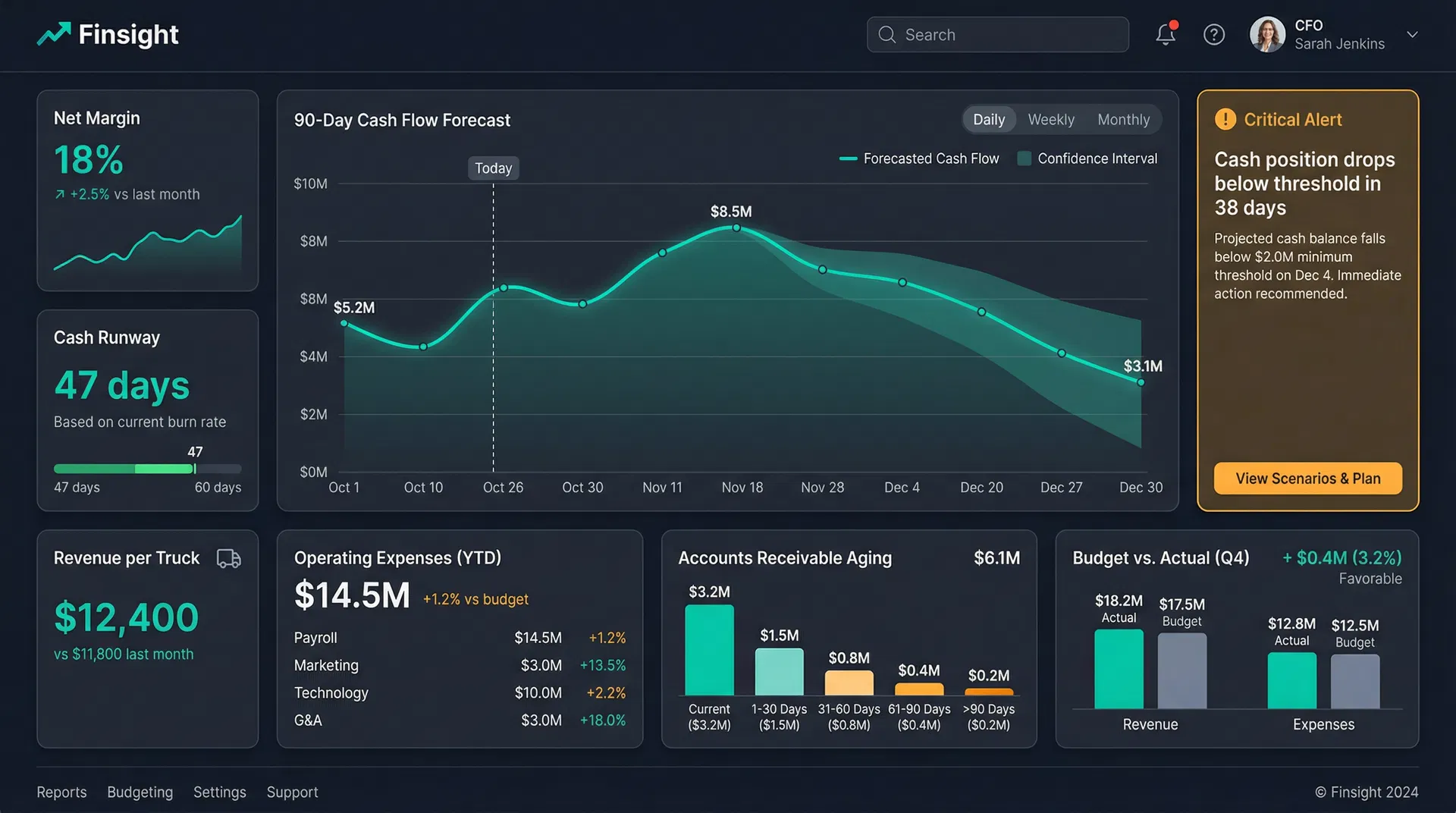Toggle the Forecasted Cash Flow legend item
Image resolution: width=1456 pixels, height=813 pixels.
pos(918,159)
